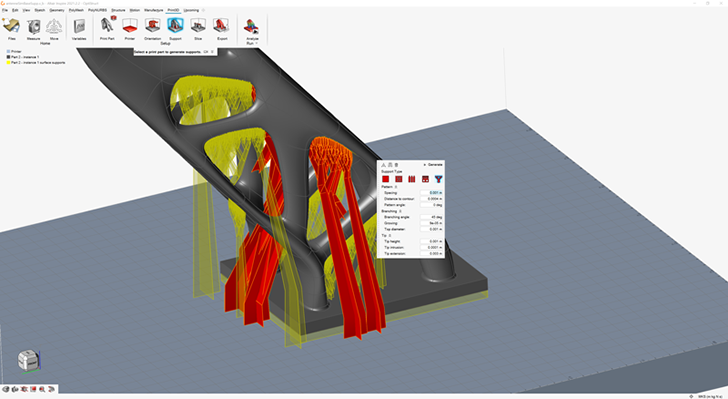The height and width of the screenshot is (399, 728).
Task: Click the Branching angle input field
Action: point(431,217)
